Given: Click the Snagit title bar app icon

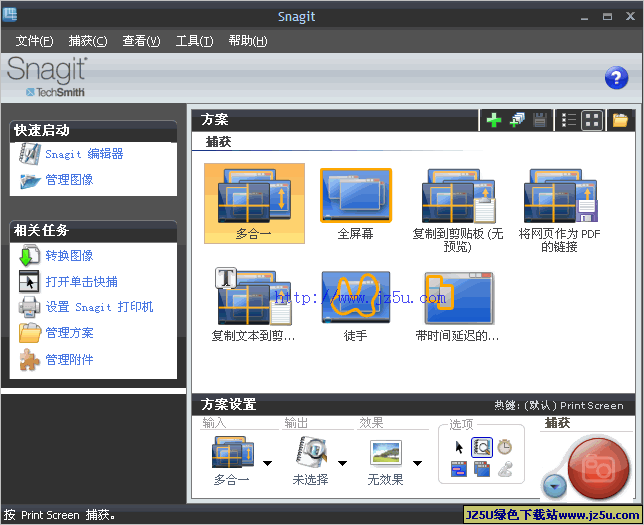Looking at the screenshot, I should [10, 15].
